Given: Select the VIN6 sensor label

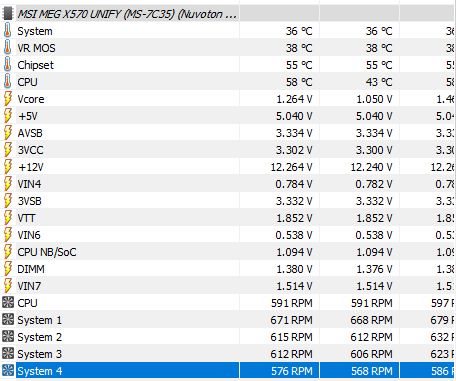Looking at the screenshot, I should (29, 235).
